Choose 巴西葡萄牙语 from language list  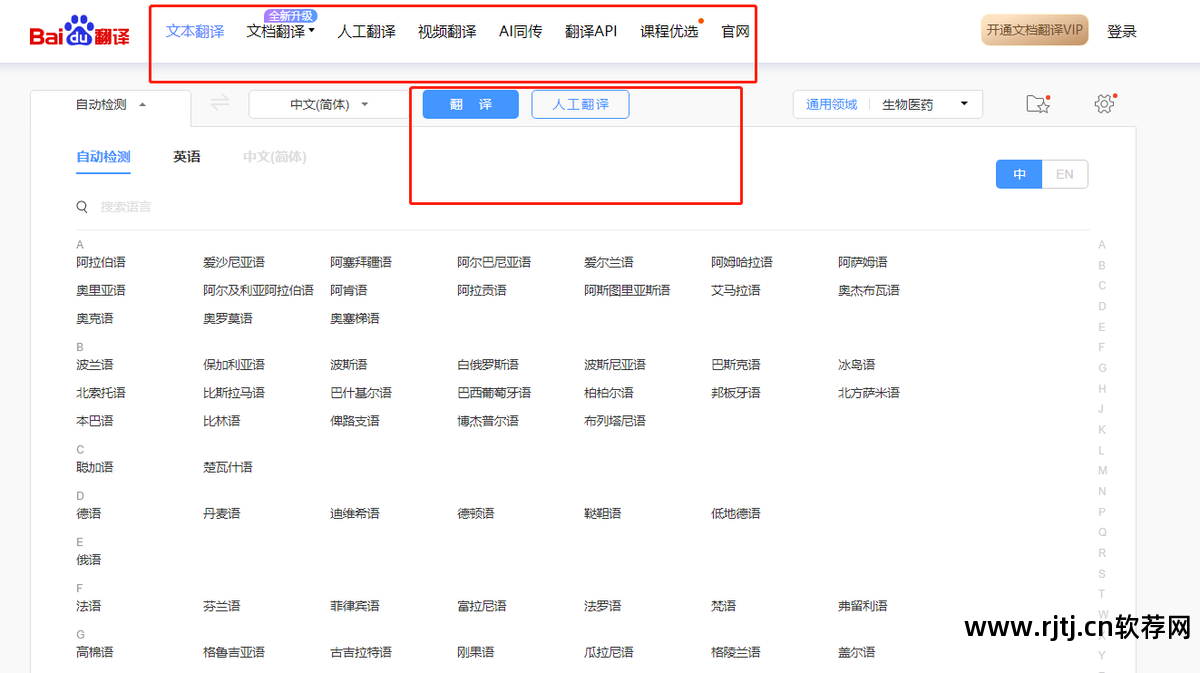pos(494,392)
